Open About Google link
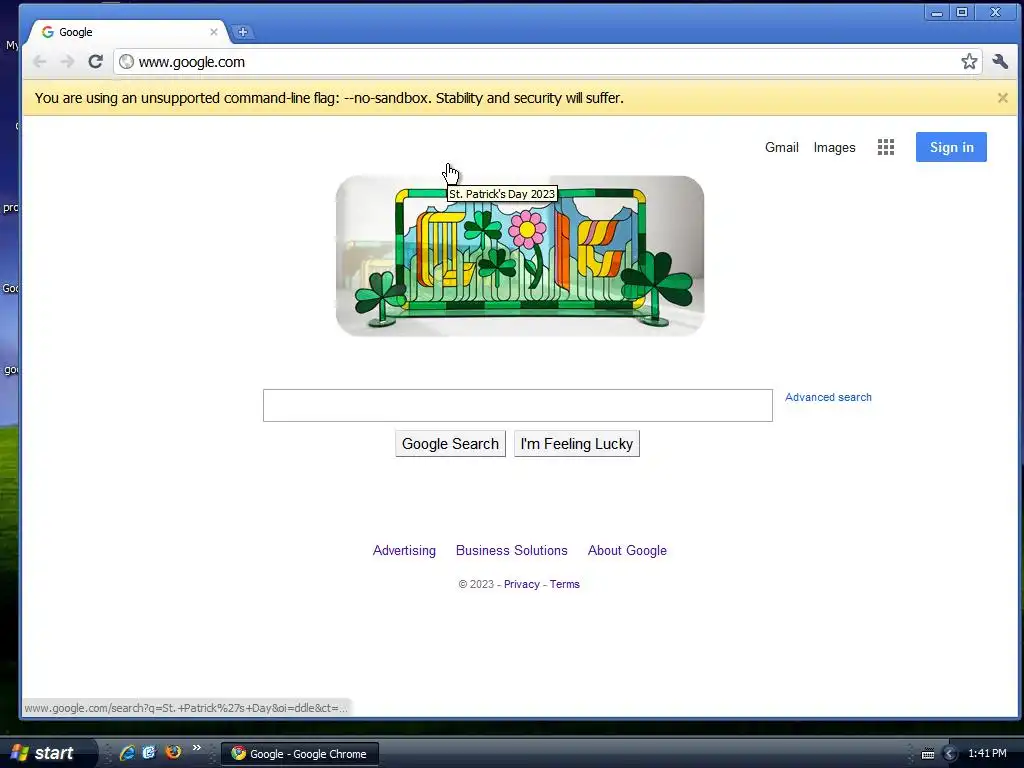1024x768 pixels. (627, 551)
